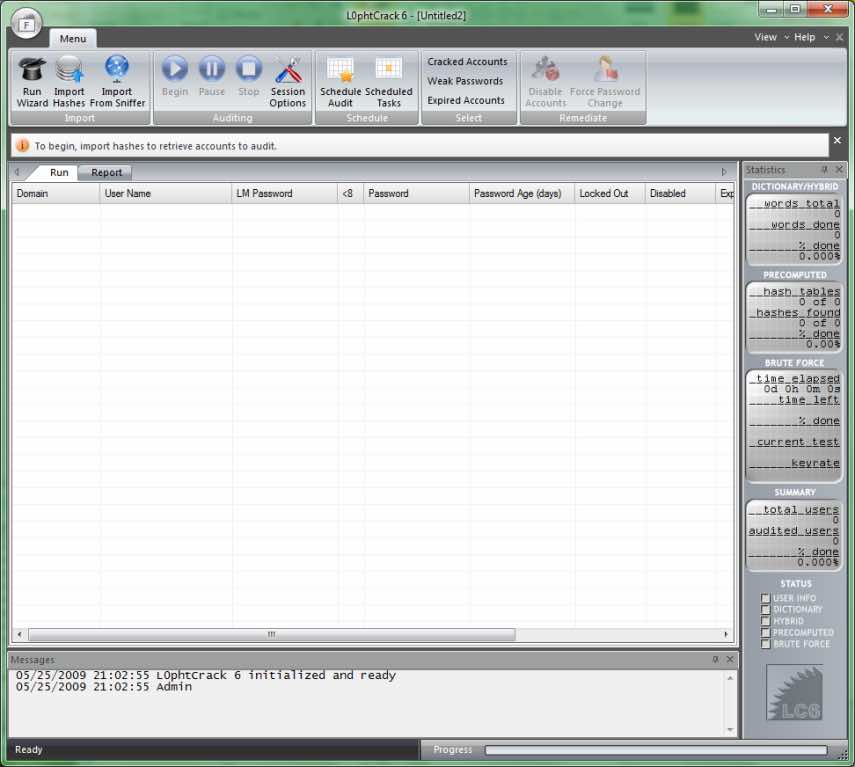
Task: Select the Menu ribbon tab
Action: [72, 39]
